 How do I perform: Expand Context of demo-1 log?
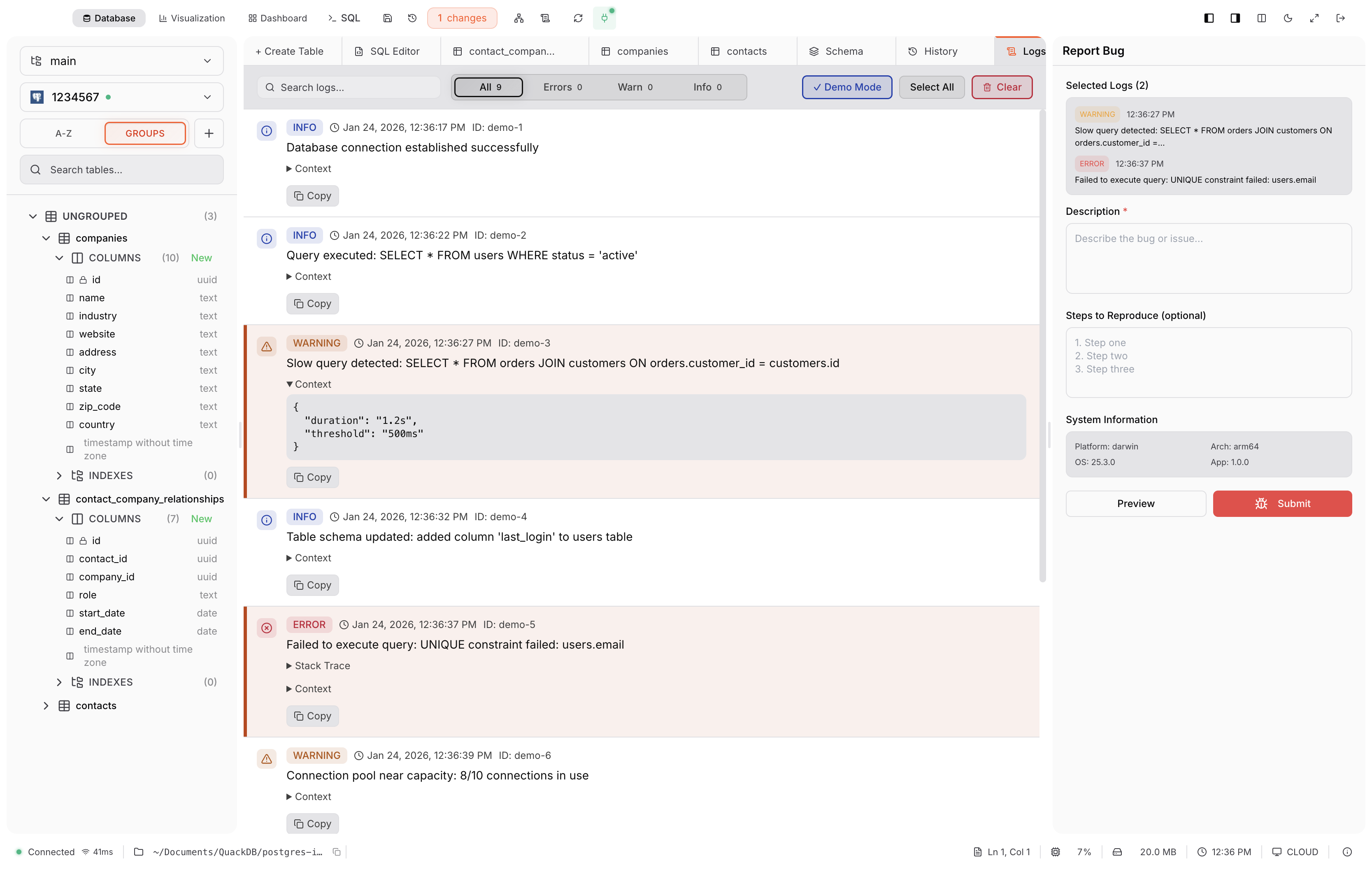[x=309, y=169]
